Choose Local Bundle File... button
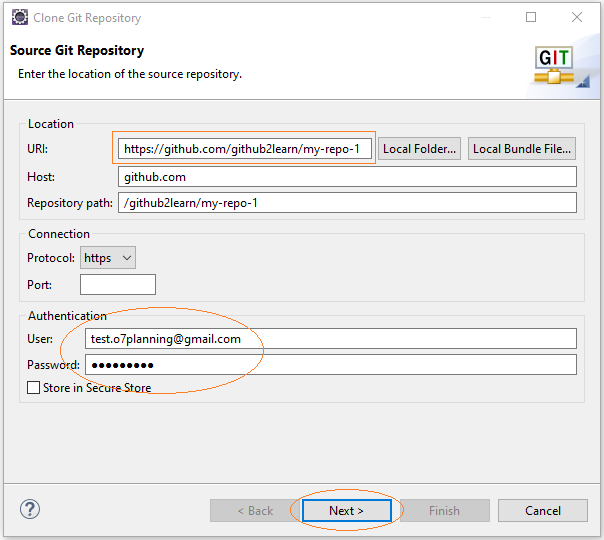The image size is (604, 540). pyautogui.click(x=522, y=149)
